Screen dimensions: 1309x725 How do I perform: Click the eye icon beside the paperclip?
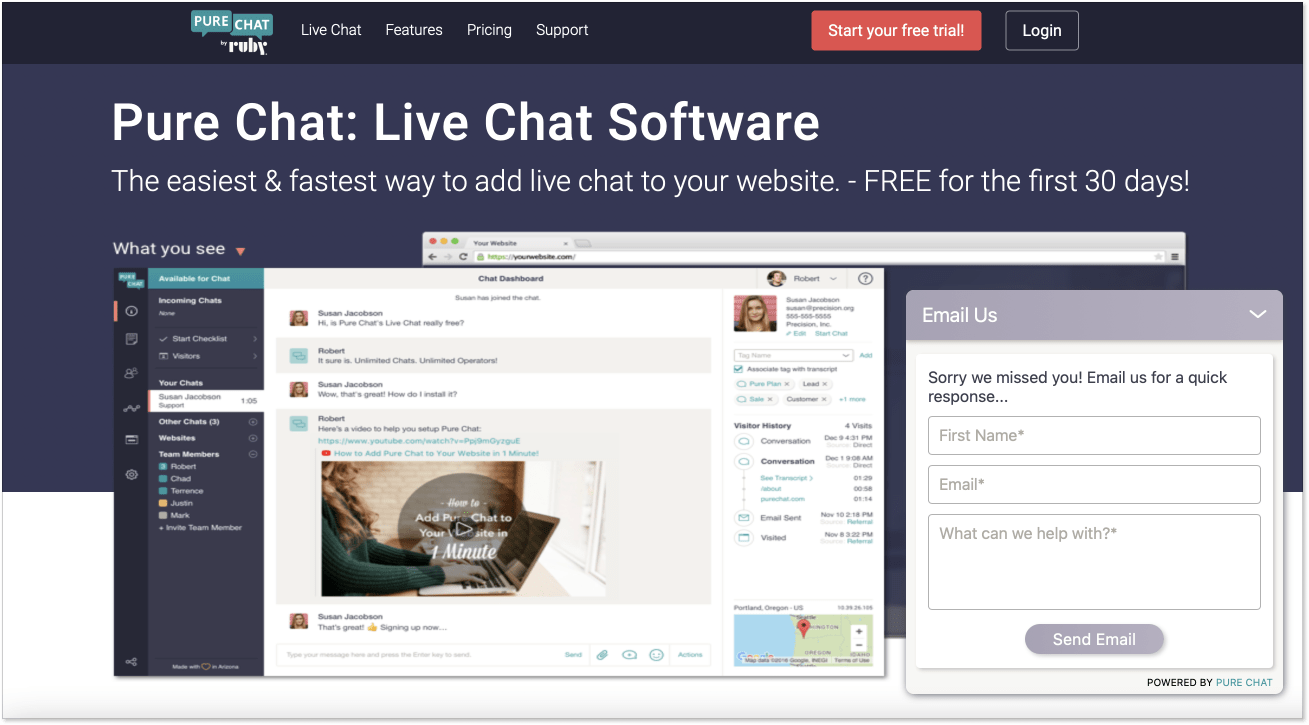629,655
